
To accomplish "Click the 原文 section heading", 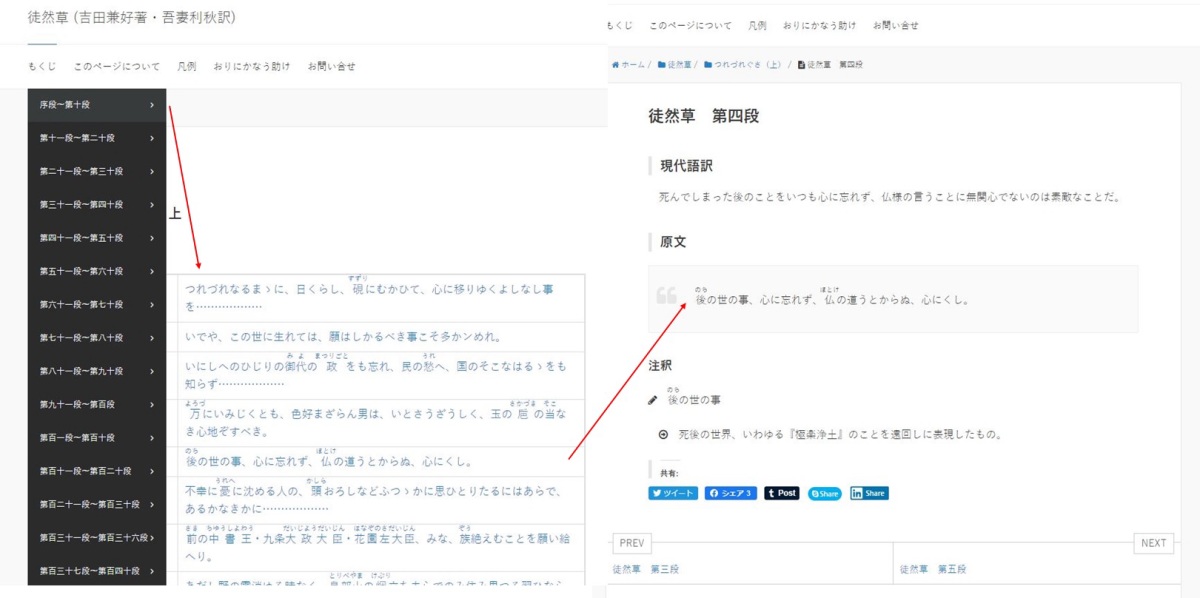I will pyautogui.click(x=673, y=242).
